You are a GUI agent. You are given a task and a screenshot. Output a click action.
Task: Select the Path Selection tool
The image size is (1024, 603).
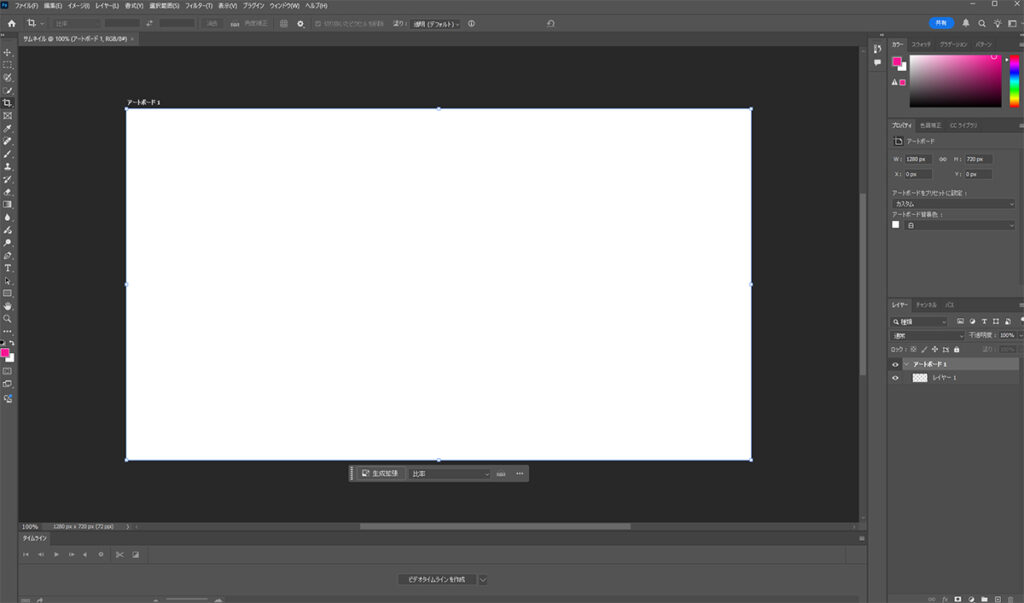[7, 281]
